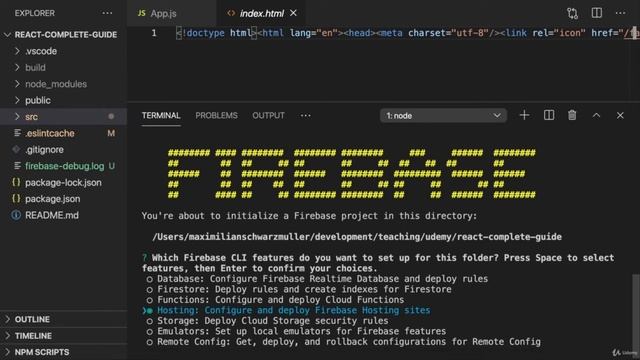The height and width of the screenshot is (360, 640).
Task: Open the firebase-debug.log file
Action: [x=64, y=166]
